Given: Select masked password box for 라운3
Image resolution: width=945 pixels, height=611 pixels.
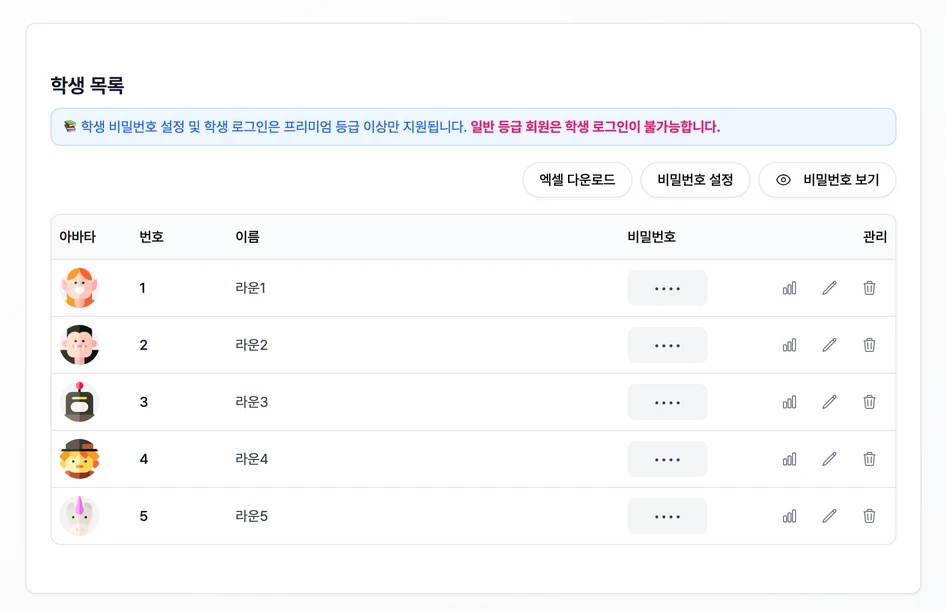Looking at the screenshot, I should (x=667, y=402).
